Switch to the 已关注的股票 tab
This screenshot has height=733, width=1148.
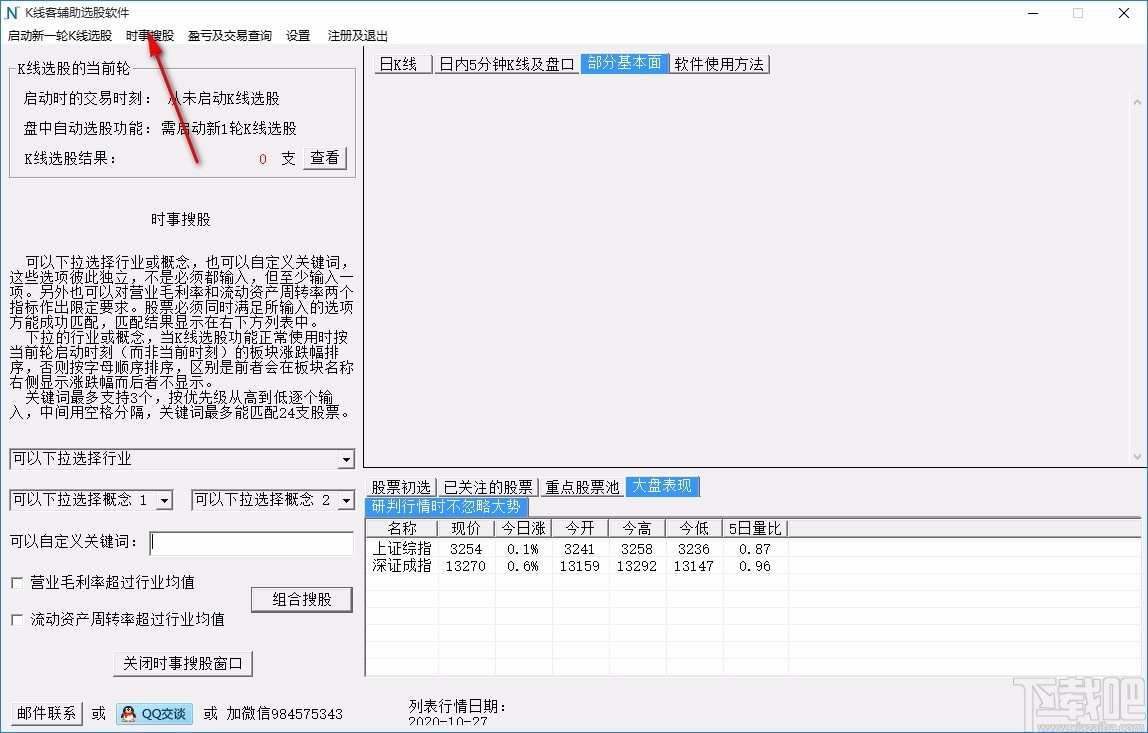(x=487, y=487)
